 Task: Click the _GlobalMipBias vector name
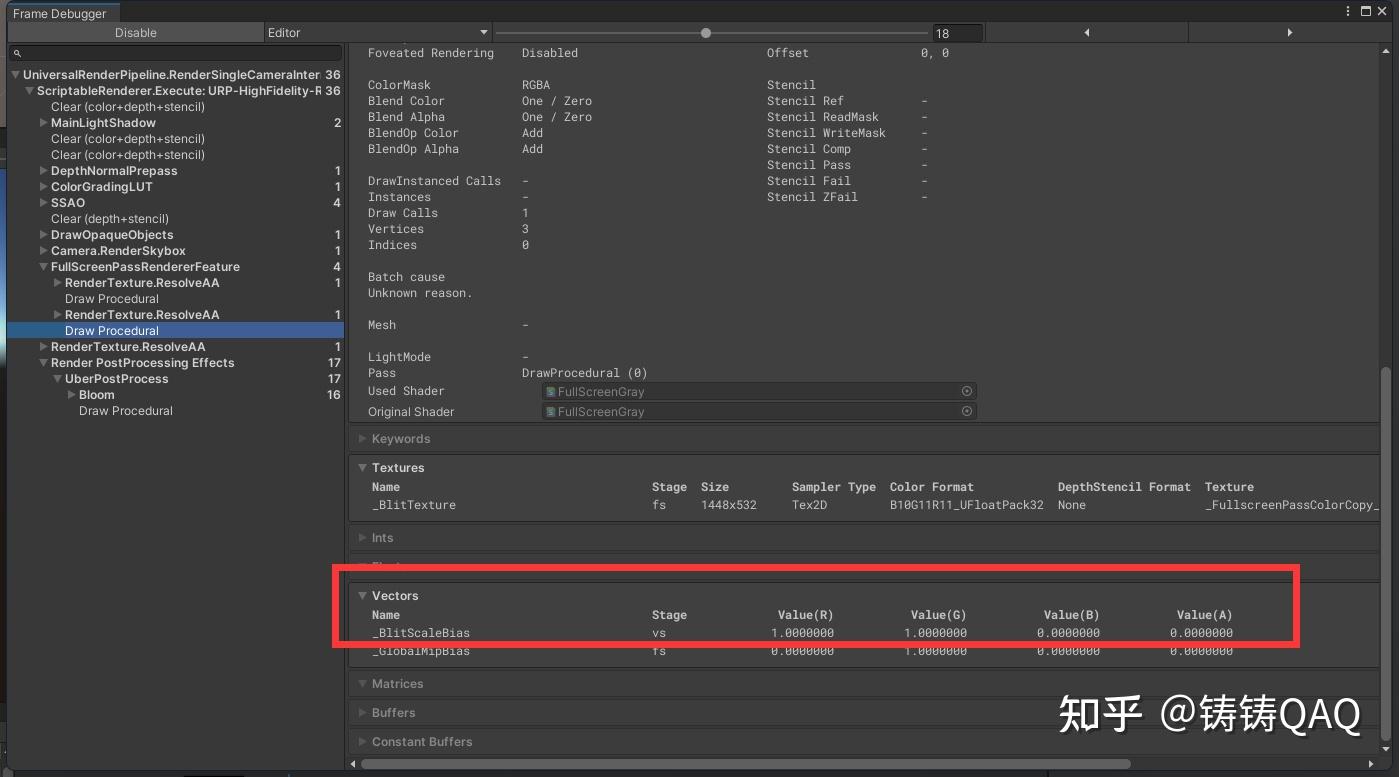click(421, 651)
